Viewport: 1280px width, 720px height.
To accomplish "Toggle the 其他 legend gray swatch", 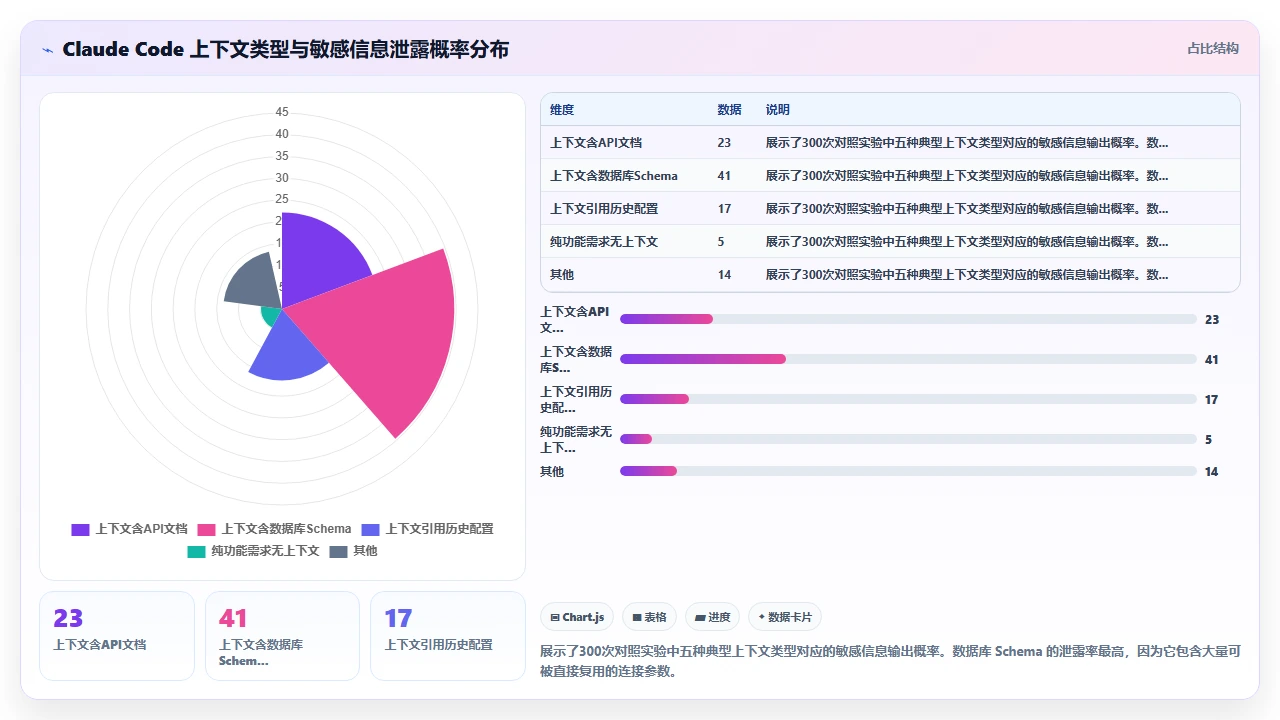I will [x=338, y=551].
